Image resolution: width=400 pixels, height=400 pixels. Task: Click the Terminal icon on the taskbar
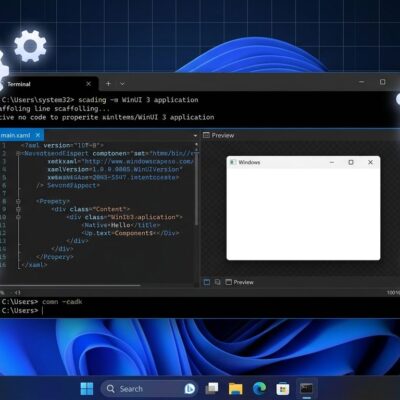pyautogui.click(x=306, y=388)
